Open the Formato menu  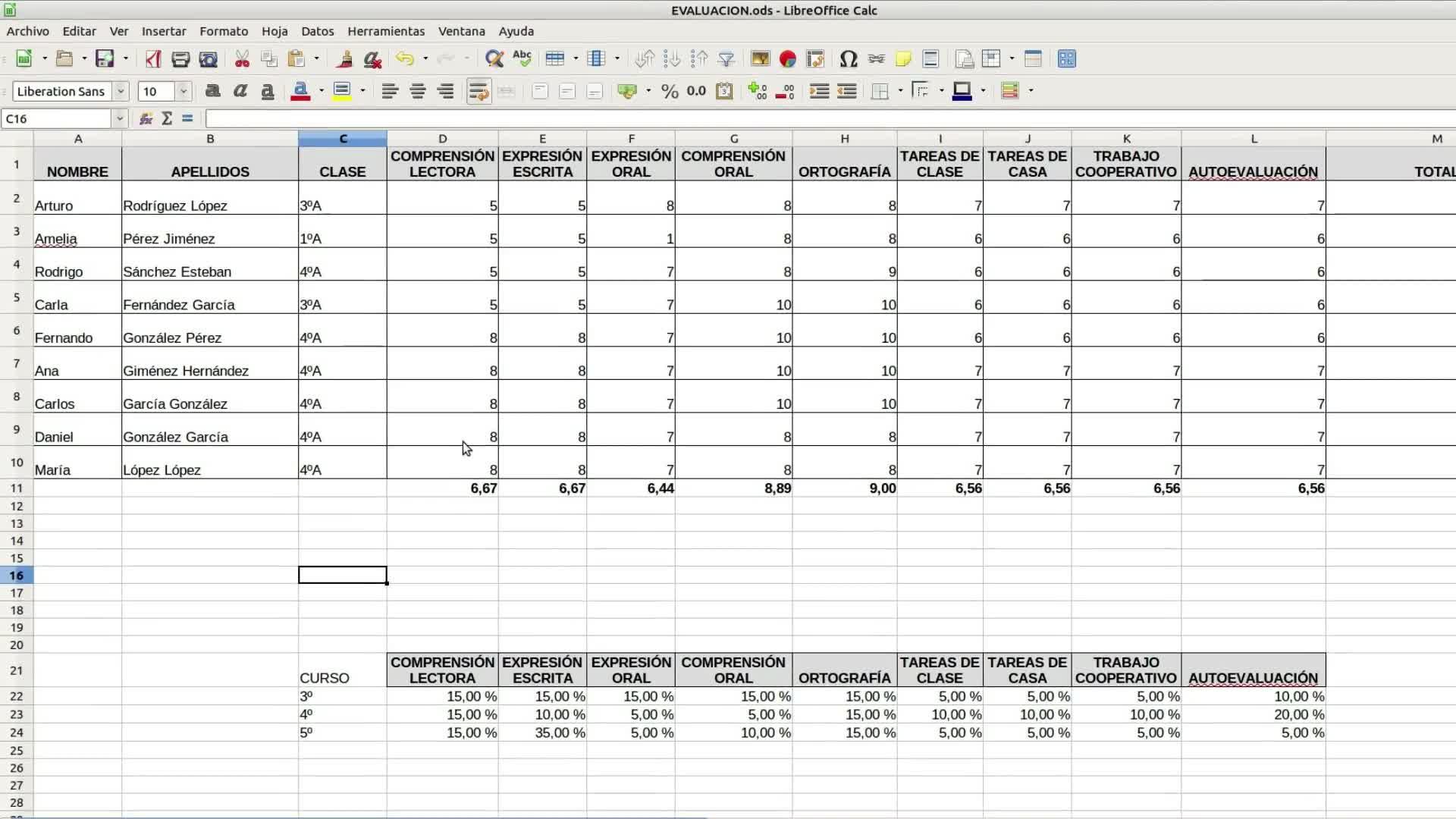point(224,31)
